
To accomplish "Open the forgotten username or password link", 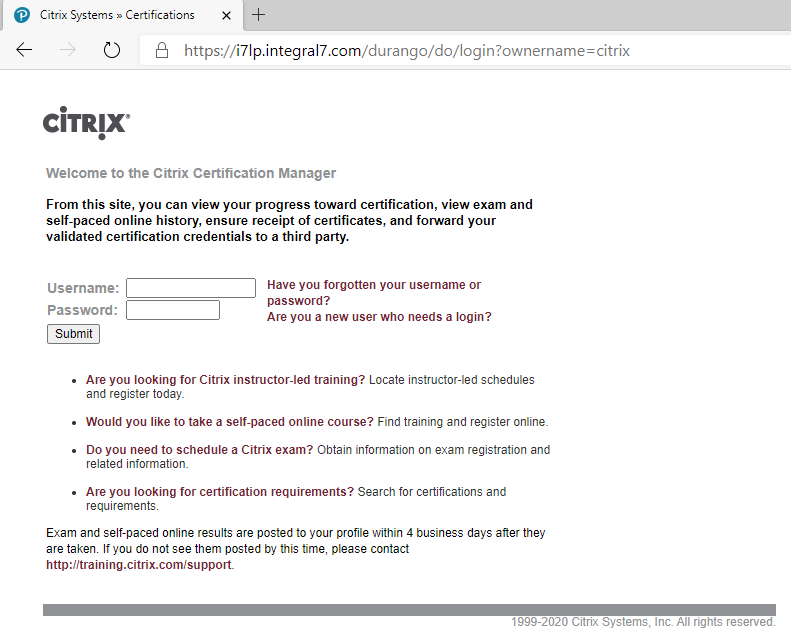I will [x=373, y=292].
